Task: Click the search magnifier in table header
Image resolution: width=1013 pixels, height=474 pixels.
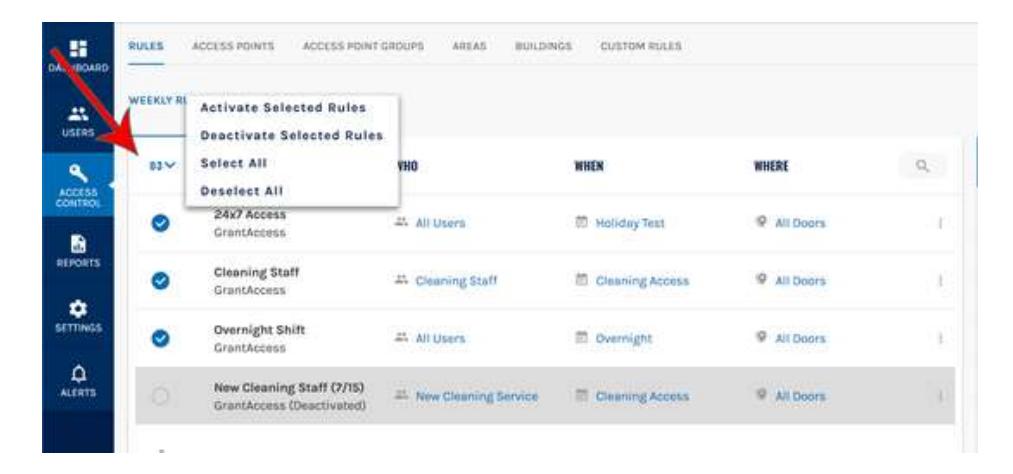Action: (x=923, y=167)
